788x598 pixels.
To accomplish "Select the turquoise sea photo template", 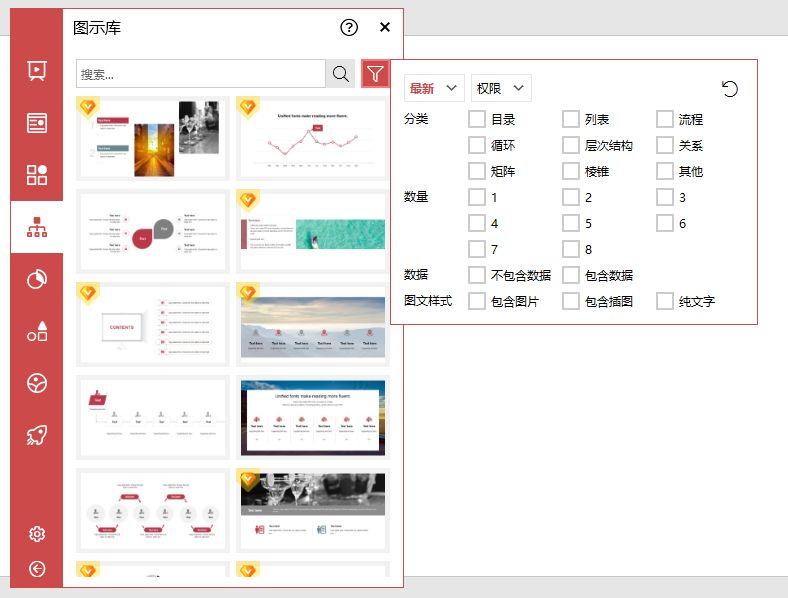I will point(313,232).
